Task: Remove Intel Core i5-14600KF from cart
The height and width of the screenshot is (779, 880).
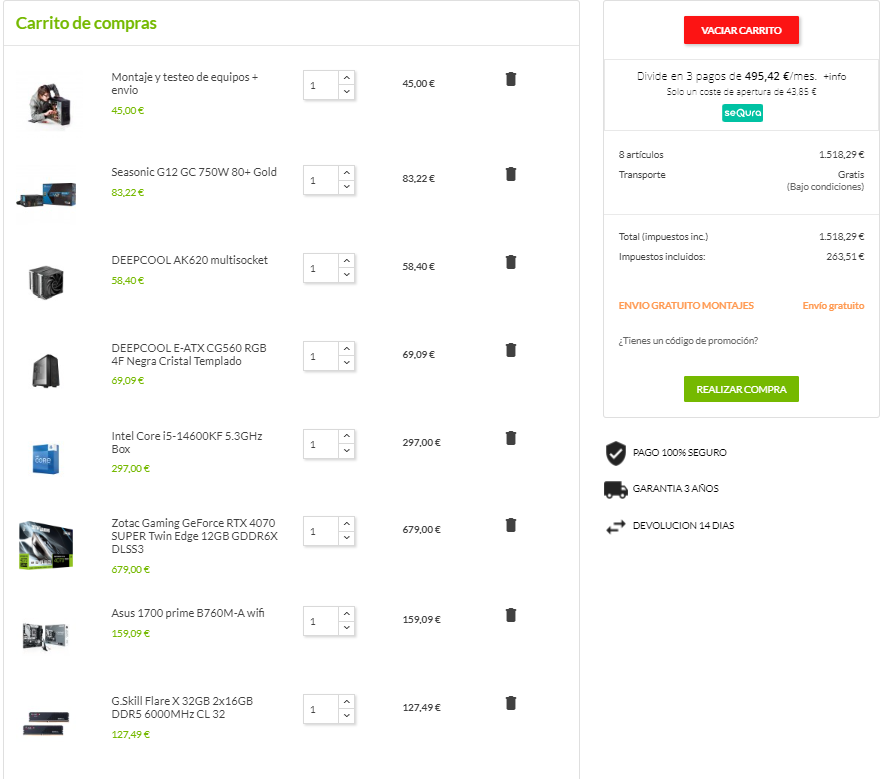Action: click(x=511, y=438)
